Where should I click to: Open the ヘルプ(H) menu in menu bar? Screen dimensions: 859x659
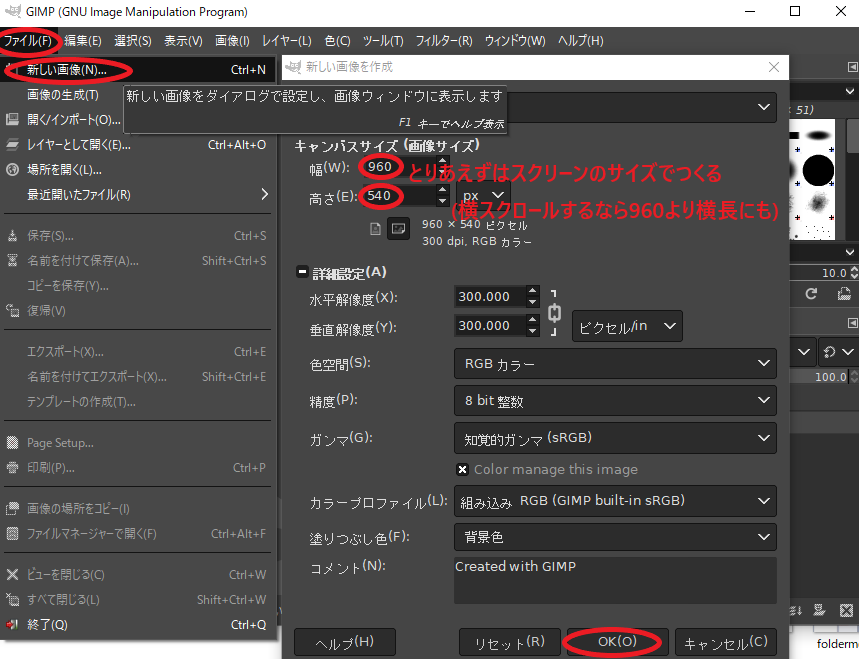pyautogui.click(x=581, y=41)
